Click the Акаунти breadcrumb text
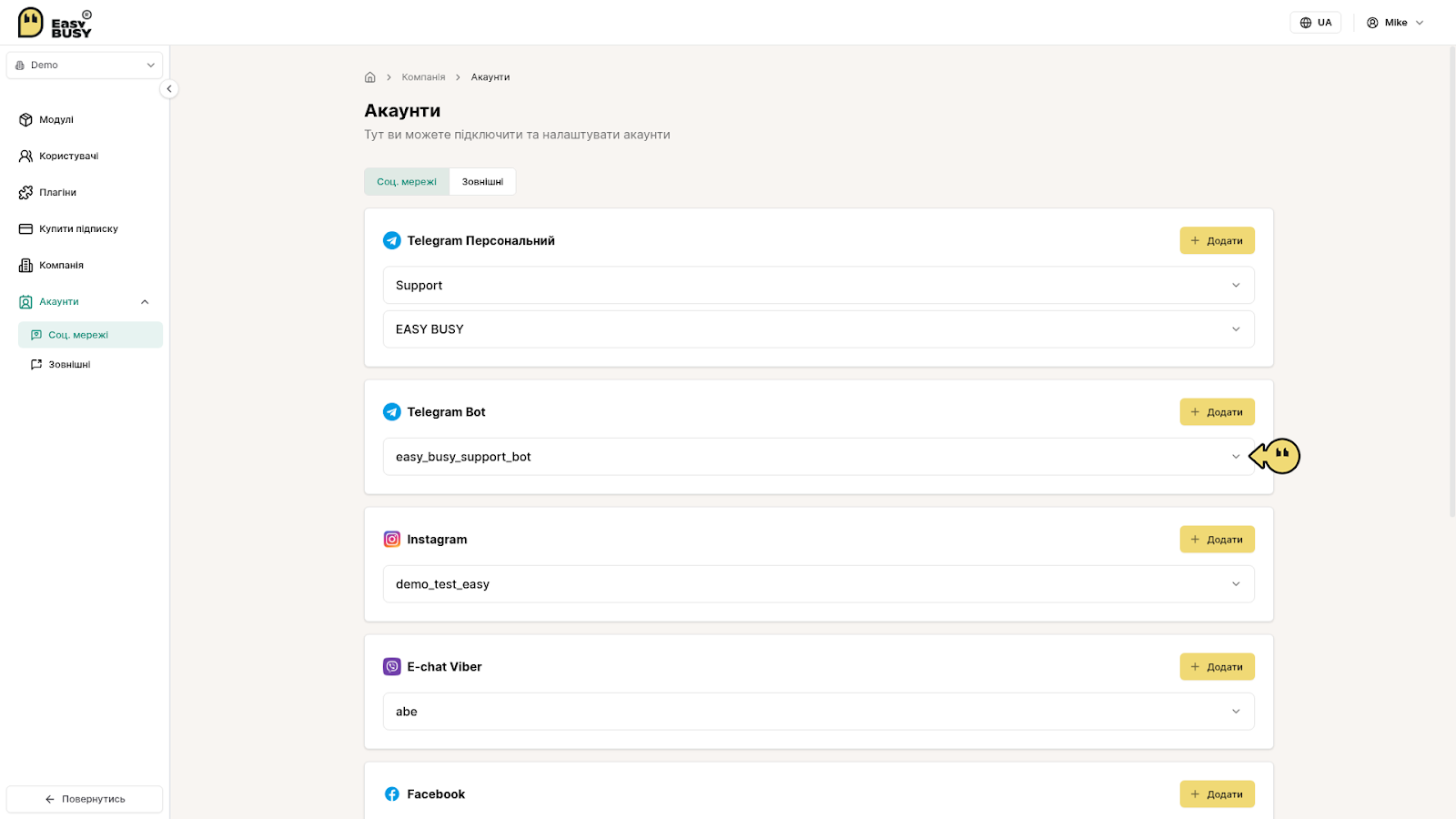The height and width of the screenshot is (819, 1456). [490, 77]
